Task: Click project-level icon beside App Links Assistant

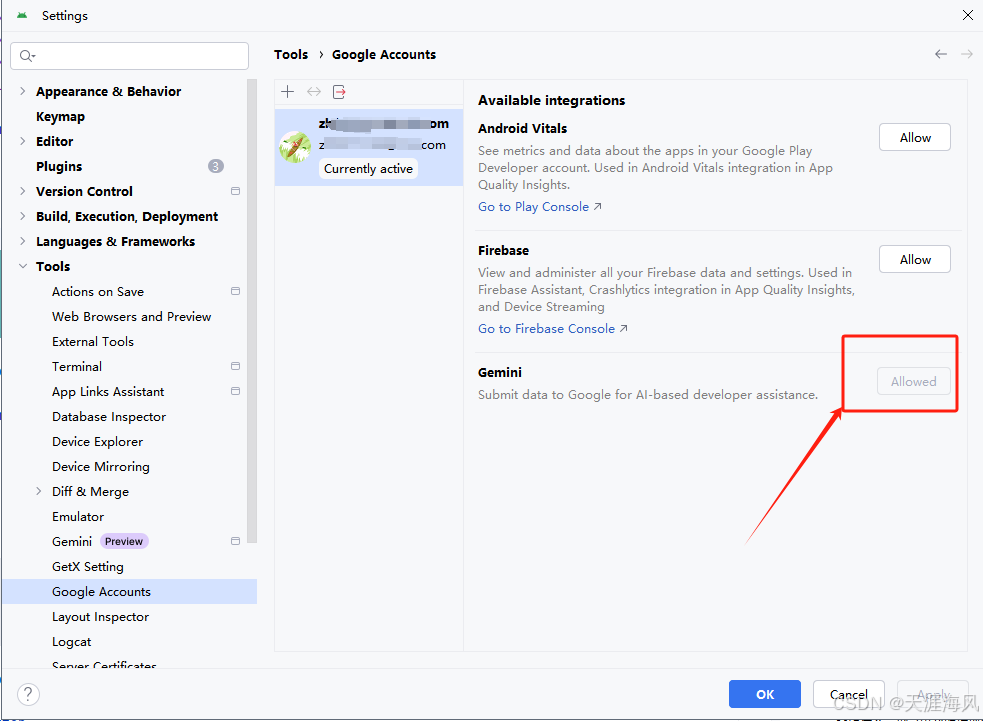Action: coord(236,391)
